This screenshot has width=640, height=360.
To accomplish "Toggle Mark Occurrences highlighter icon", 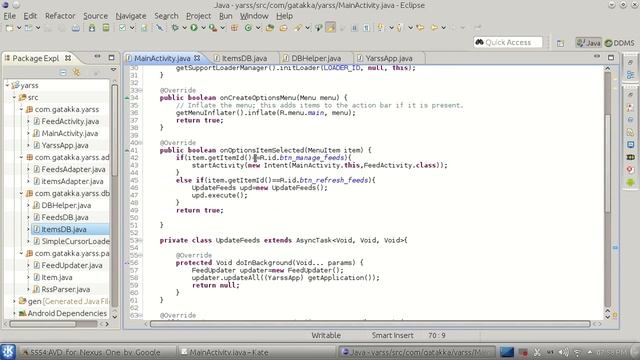I will pyautogui.click(x=331, y=28).
